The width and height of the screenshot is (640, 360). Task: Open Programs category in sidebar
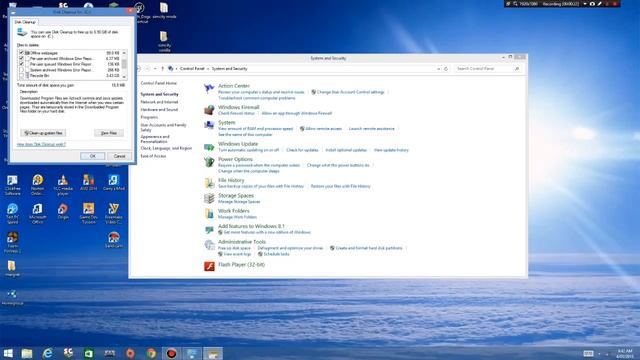tap(149, 118)
